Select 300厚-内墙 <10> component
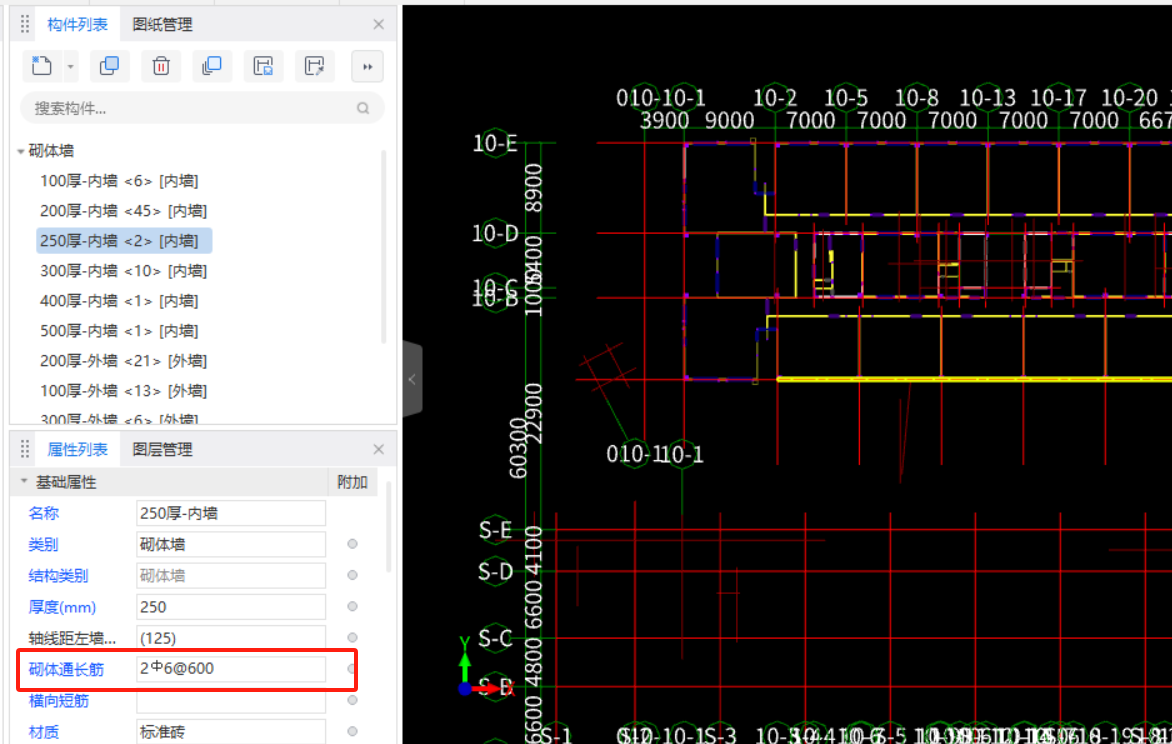1172x744 pixels. pos(123,271)
